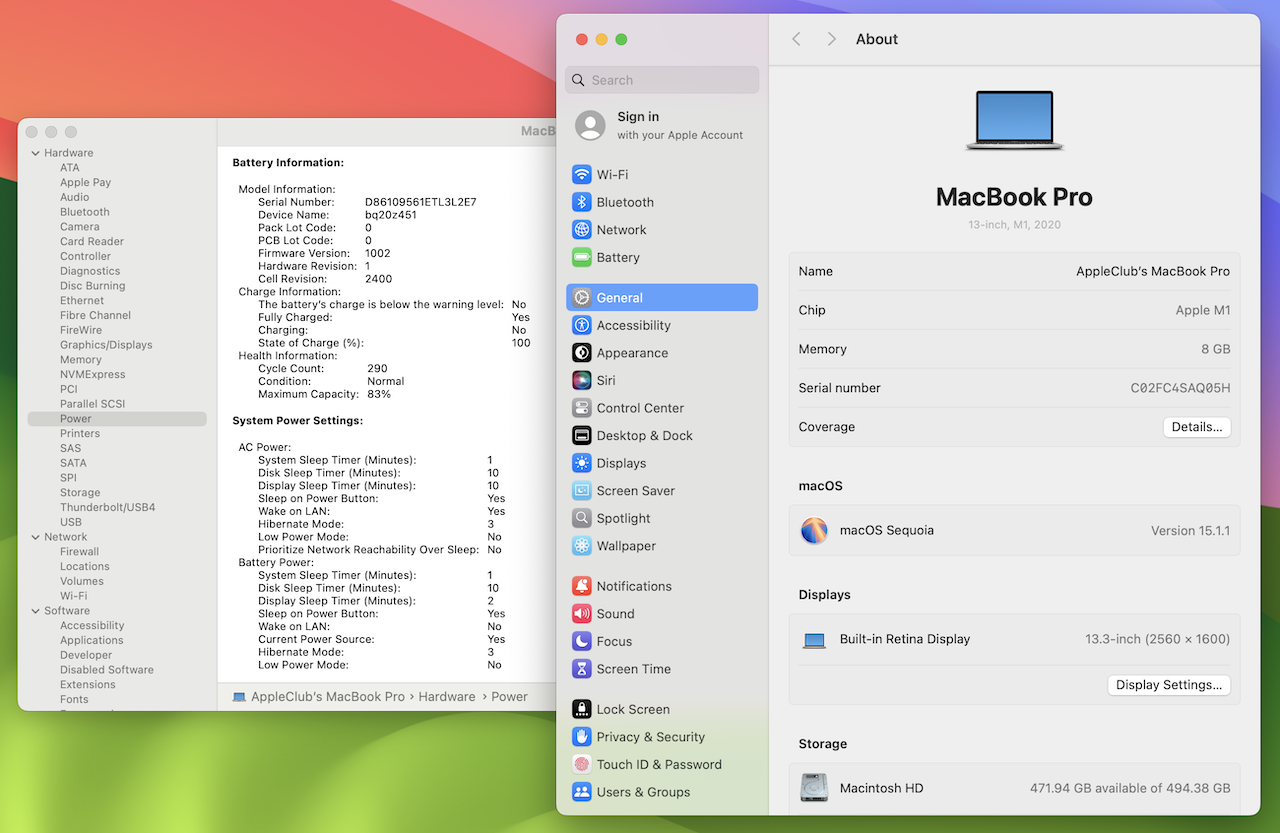Image resolution: width=1280 pixels, height=833 pixels.
Task: Select the Lock Screen icon
Action: point(582,709)
